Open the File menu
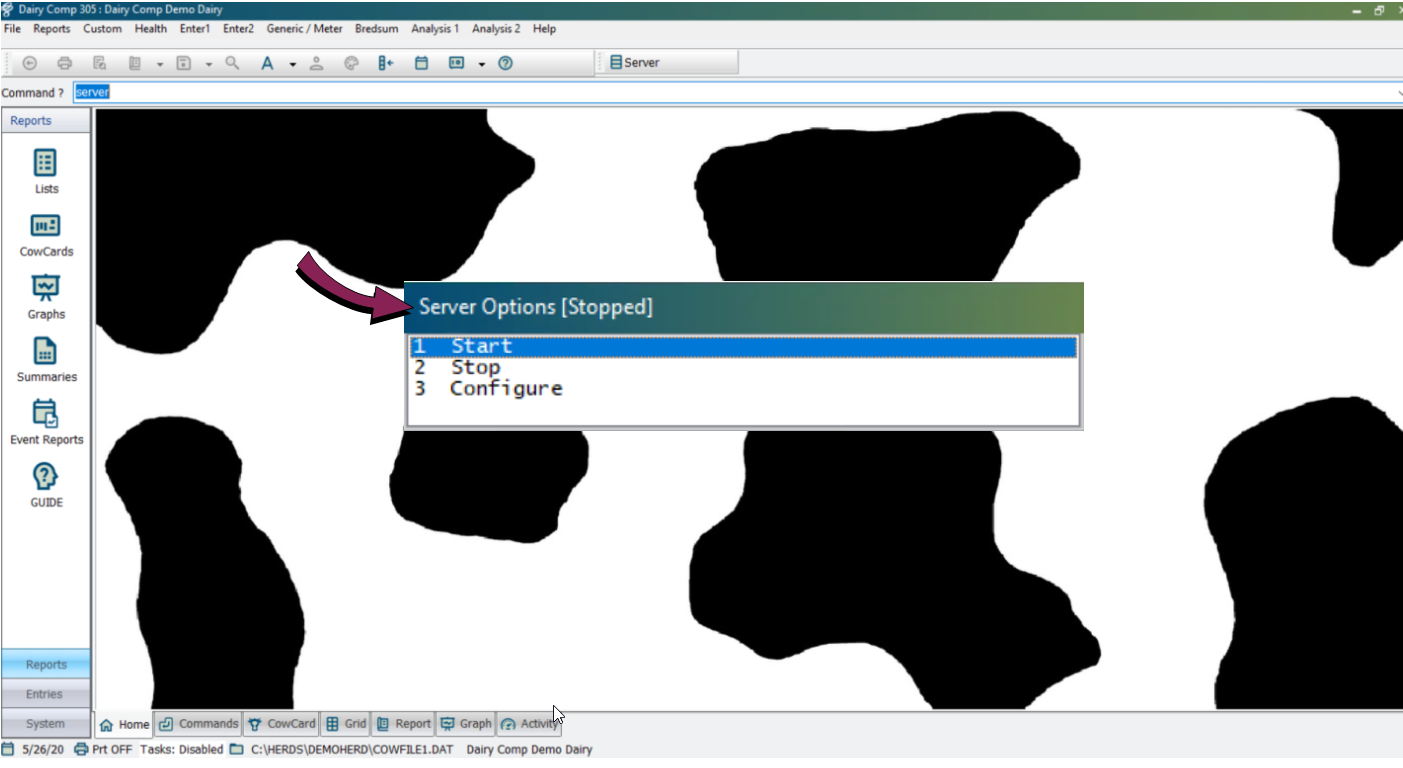 tap(12, 29)
